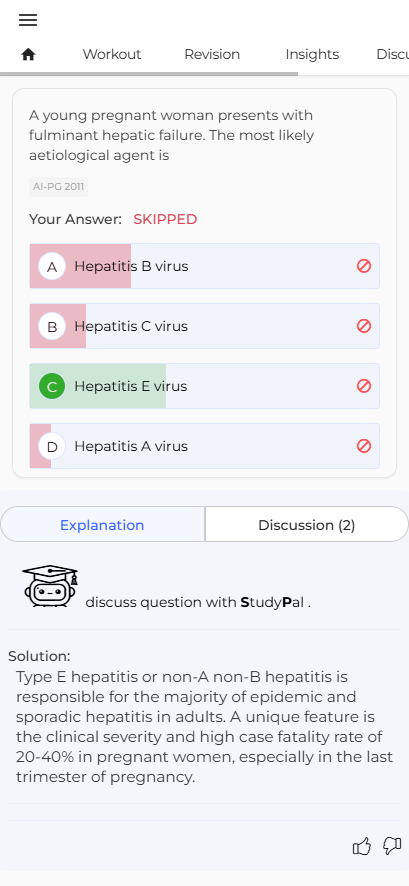Click the thumbs down icon

(x=392, y=846)
